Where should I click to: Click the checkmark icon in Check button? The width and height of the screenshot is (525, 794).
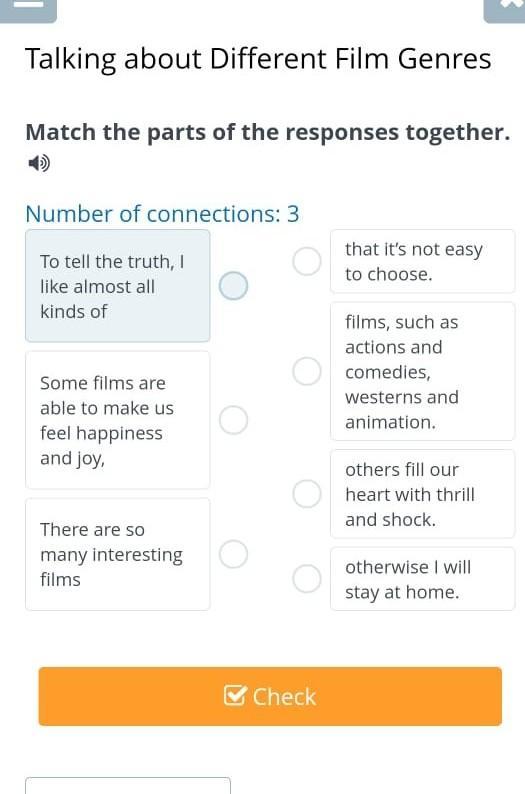point(235,695)
